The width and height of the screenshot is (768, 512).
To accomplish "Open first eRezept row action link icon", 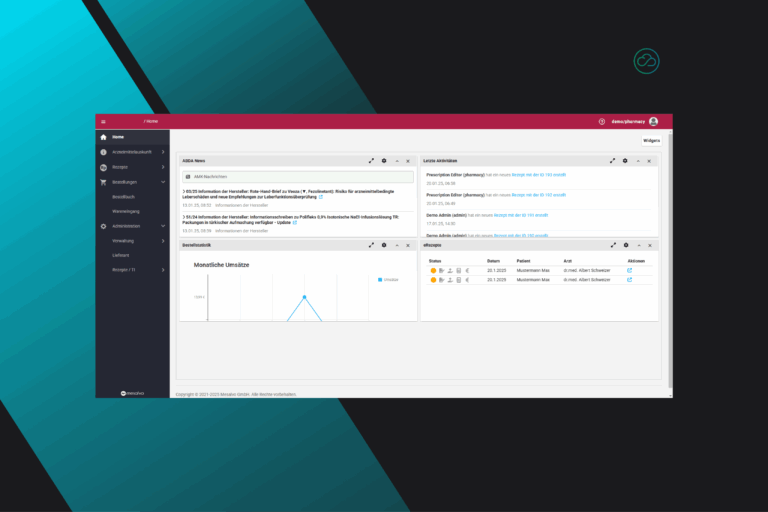I will 629,270.
